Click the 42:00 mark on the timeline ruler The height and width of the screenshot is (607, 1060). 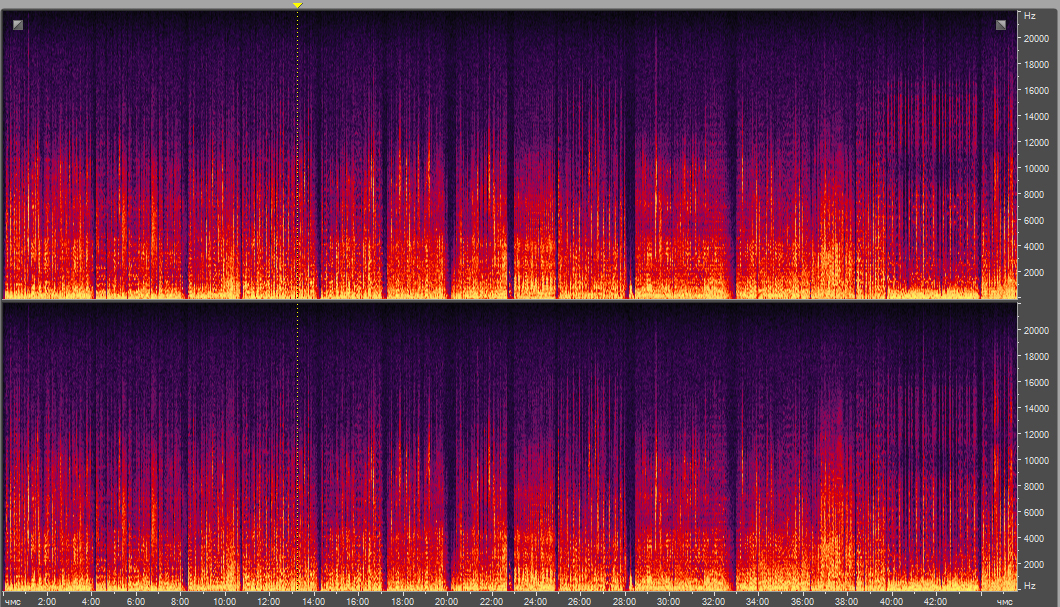935,602
